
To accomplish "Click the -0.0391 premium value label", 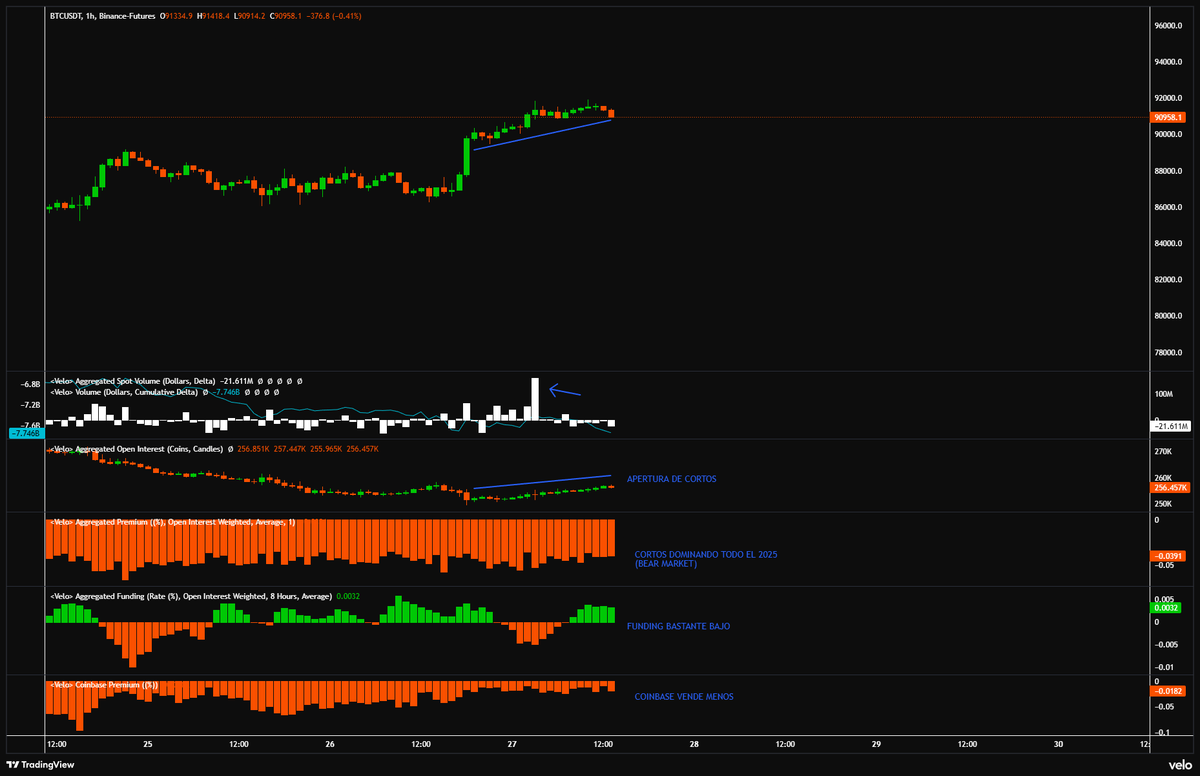I will [x=1168, y=556].
